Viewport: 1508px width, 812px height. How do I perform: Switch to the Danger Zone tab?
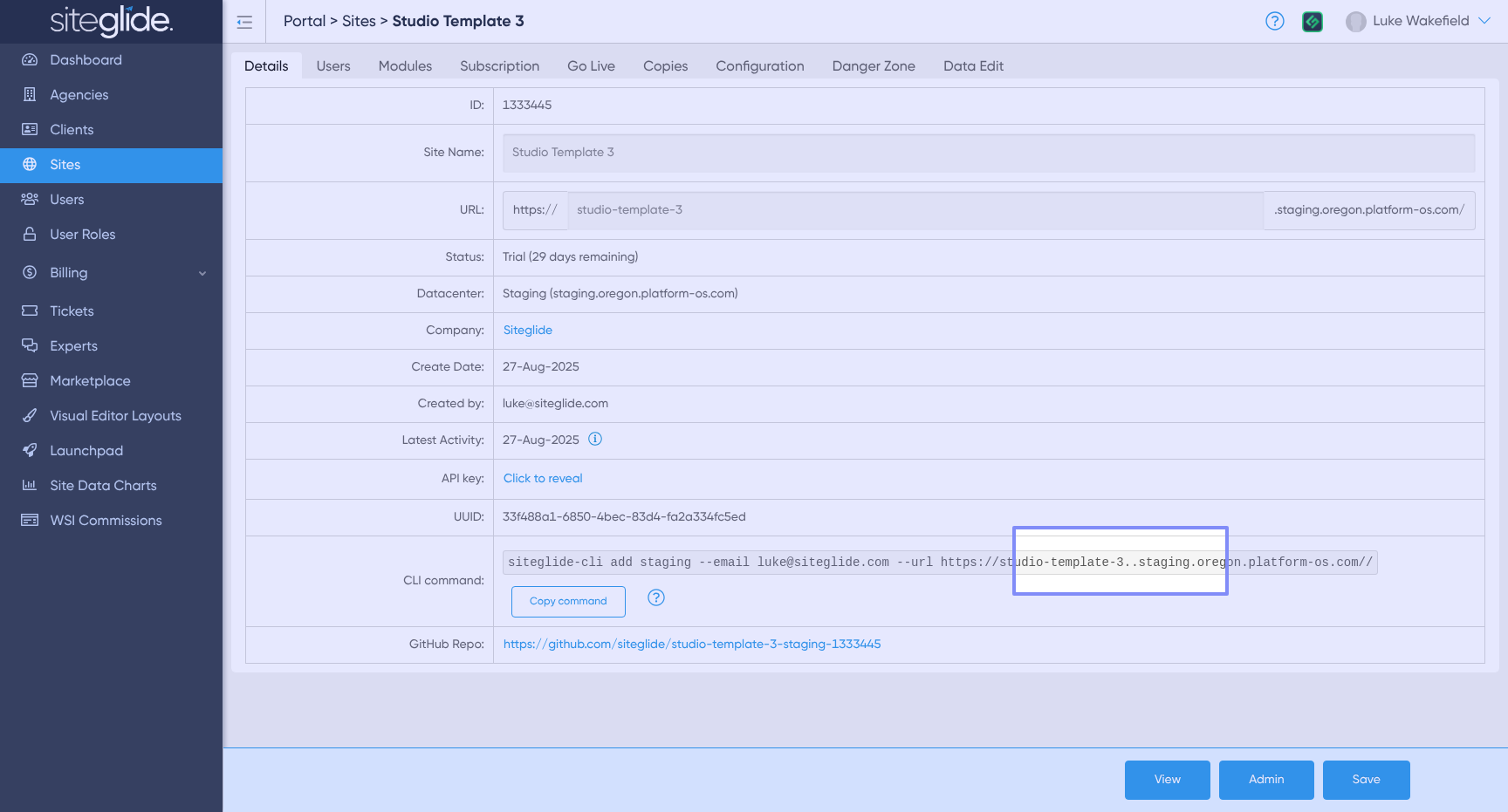pos(873,66)
